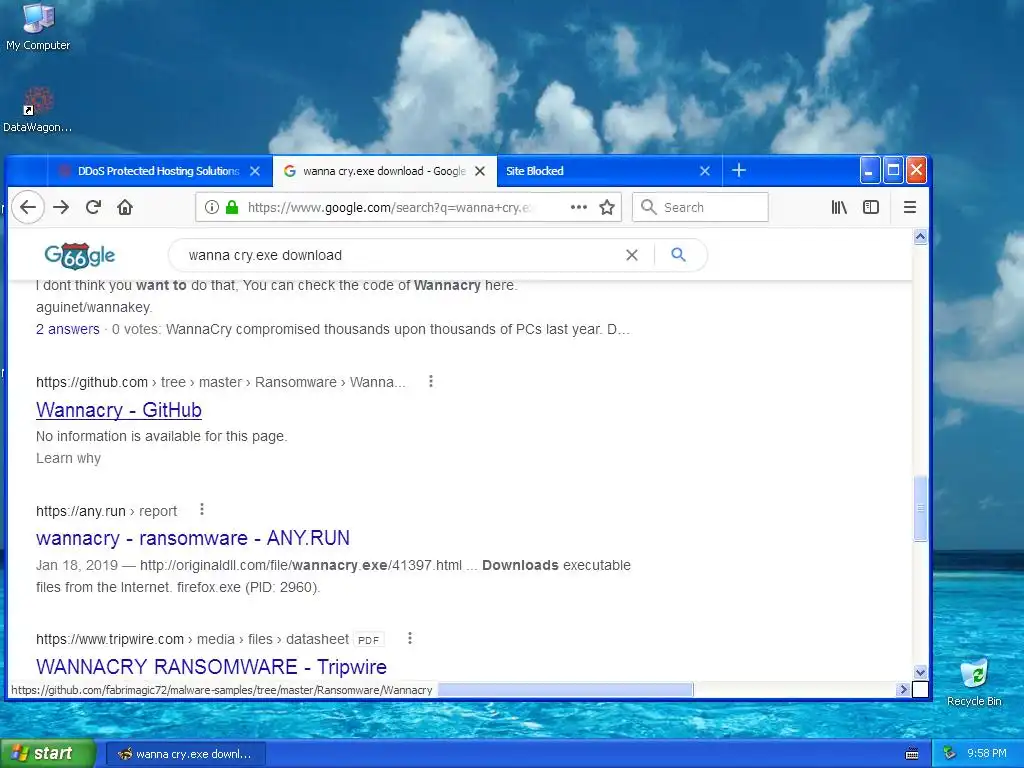This screenshot has width=1024, height=768.
Task: Open page actions three-dot menu
Action: (579, 208)
